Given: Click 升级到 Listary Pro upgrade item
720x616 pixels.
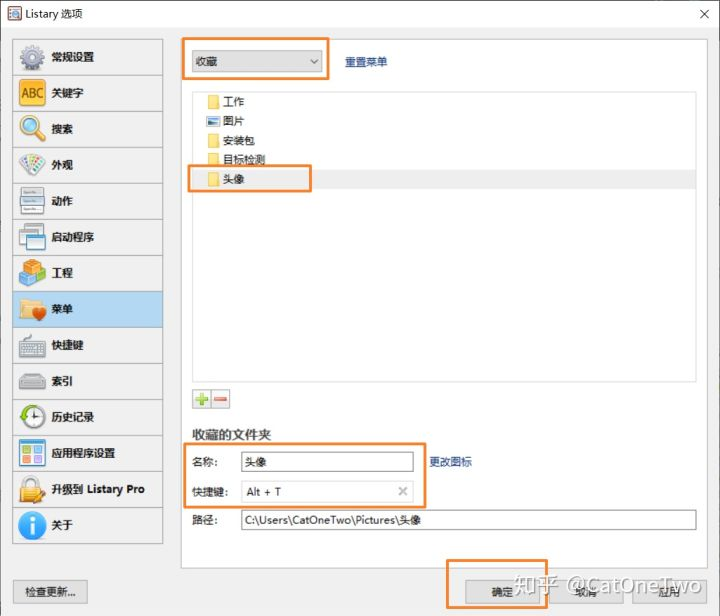Looking at the screenshot, I should pos(87,489).
